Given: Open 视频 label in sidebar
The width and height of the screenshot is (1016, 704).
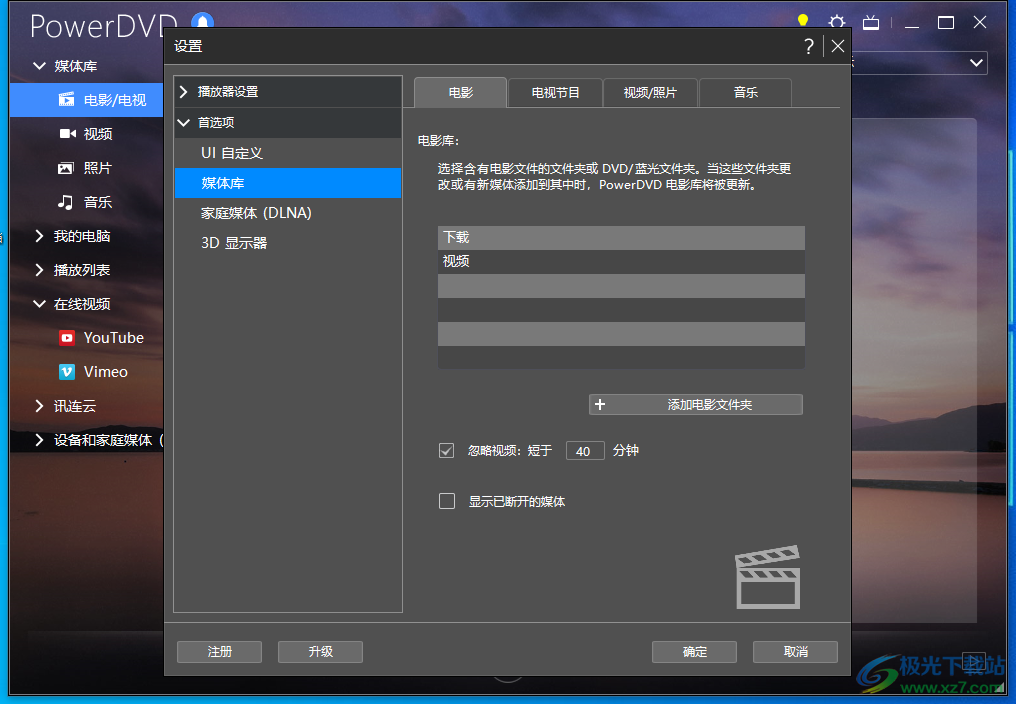Looking at the screenshot, I should tap(98, 134).
